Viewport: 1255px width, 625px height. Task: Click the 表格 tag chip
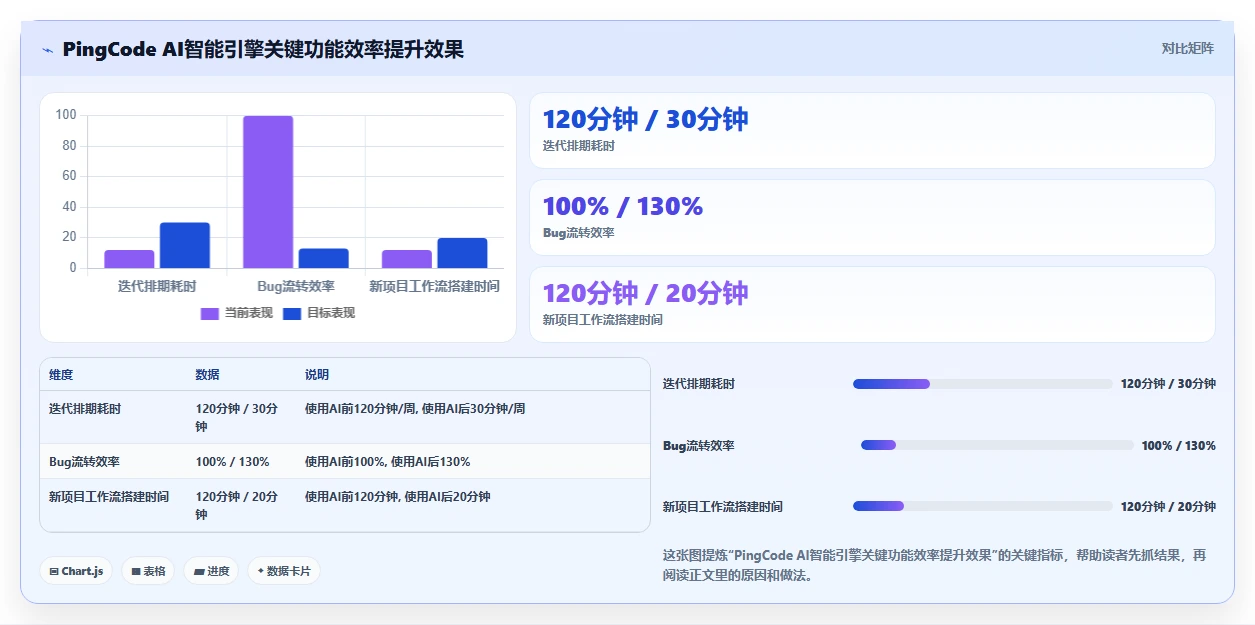click(x=148, y=571)
